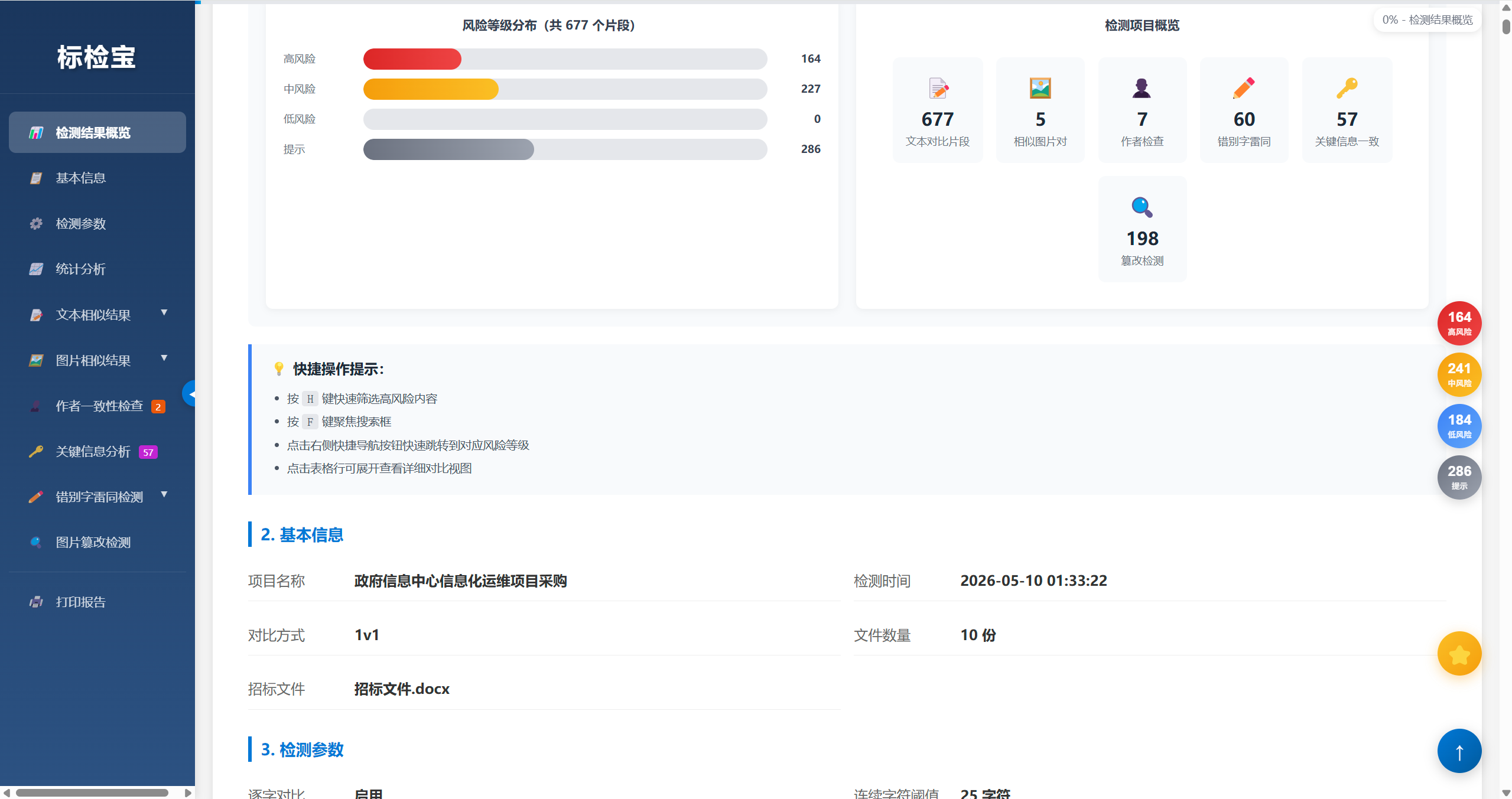Click the 7 作者检查 card count
1512x799 pixels.
1142,119
